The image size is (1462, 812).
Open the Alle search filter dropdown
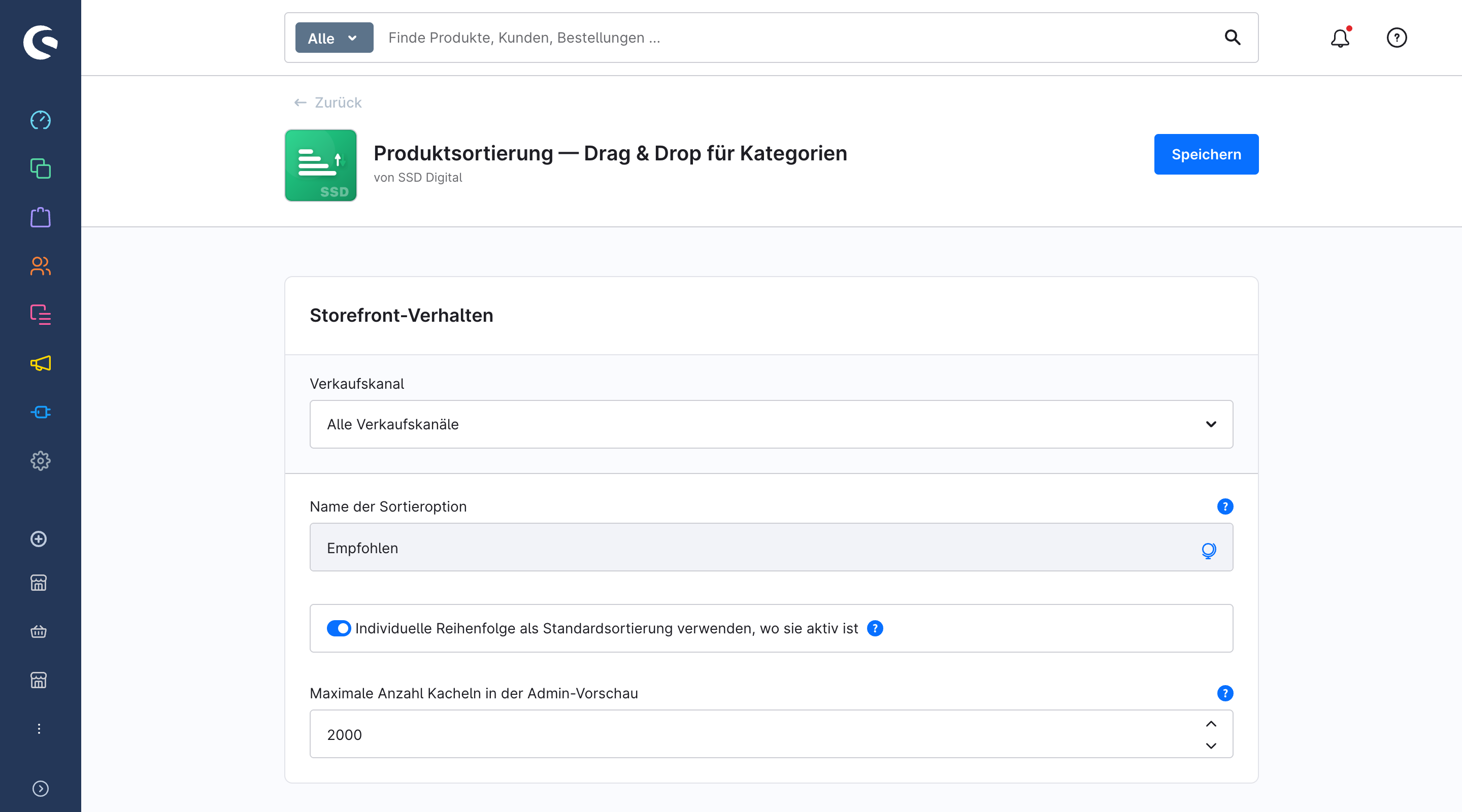335,38
